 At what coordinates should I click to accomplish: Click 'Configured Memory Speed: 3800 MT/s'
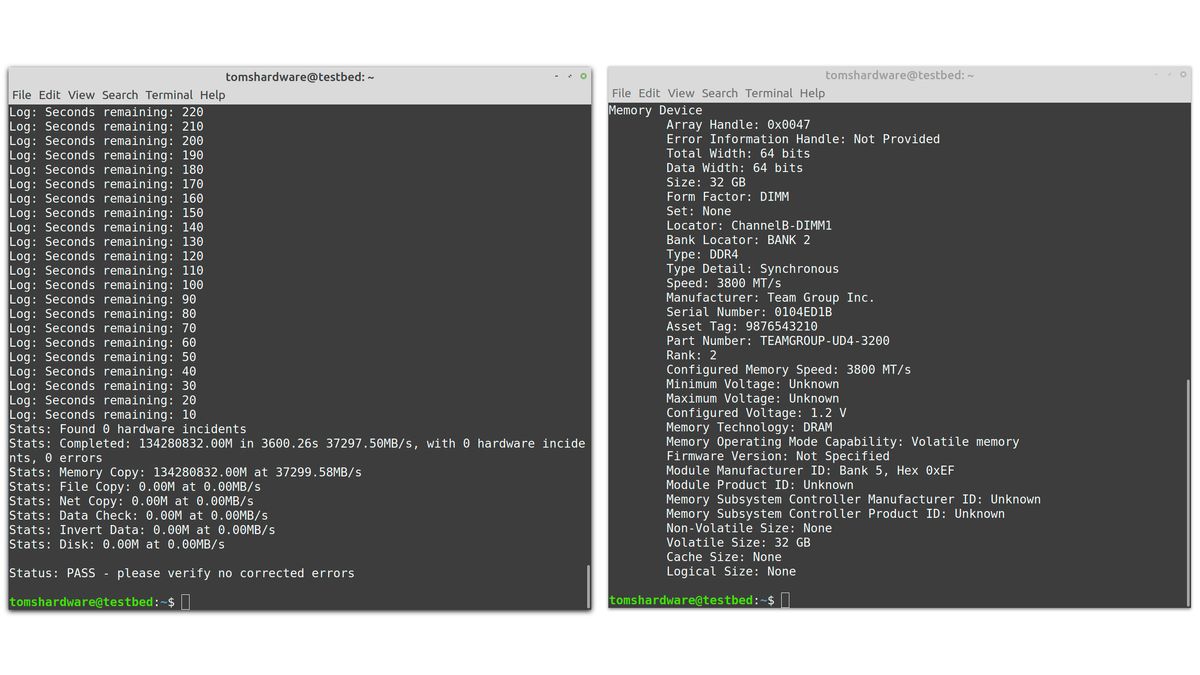click(x=789, y=369)
